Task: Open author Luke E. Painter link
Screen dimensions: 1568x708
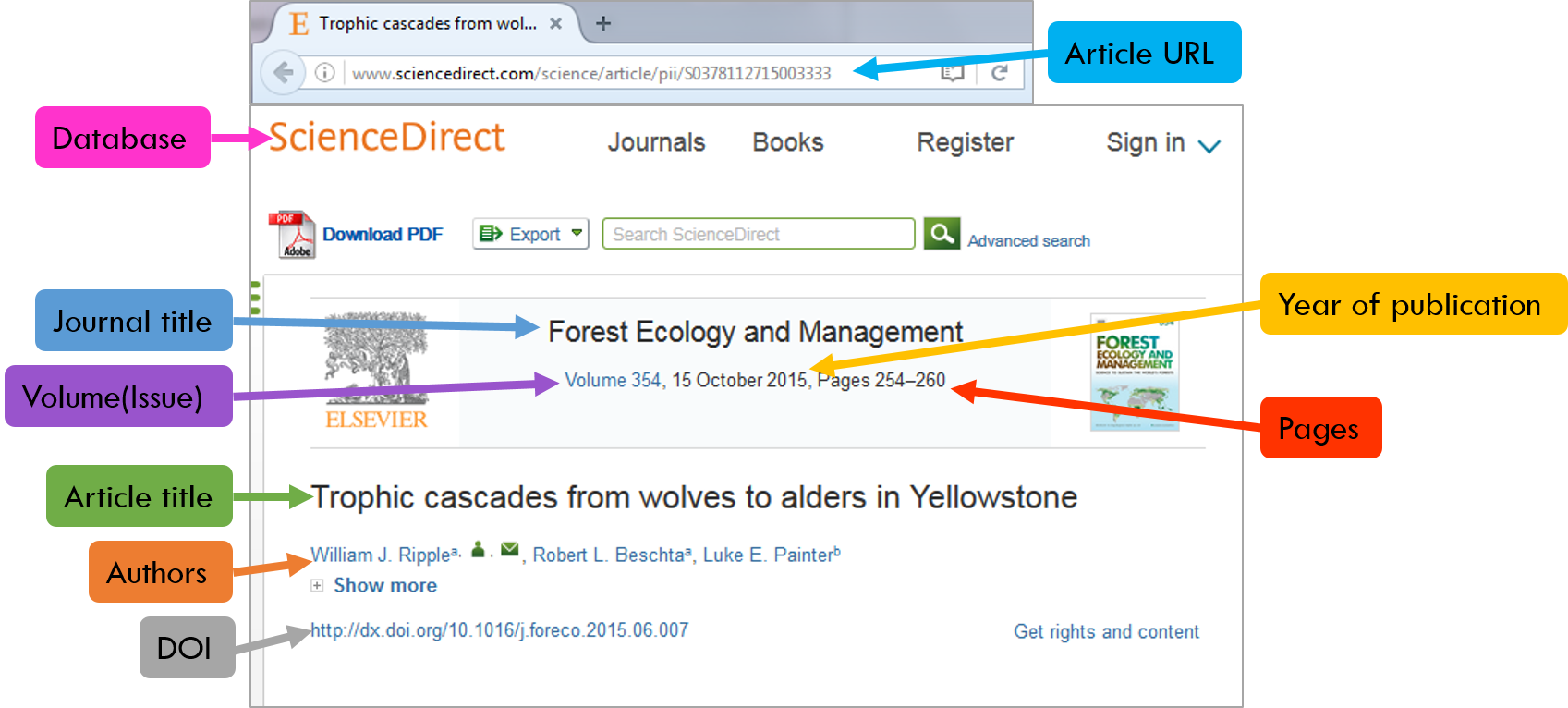Action: (x=767, y=555)
